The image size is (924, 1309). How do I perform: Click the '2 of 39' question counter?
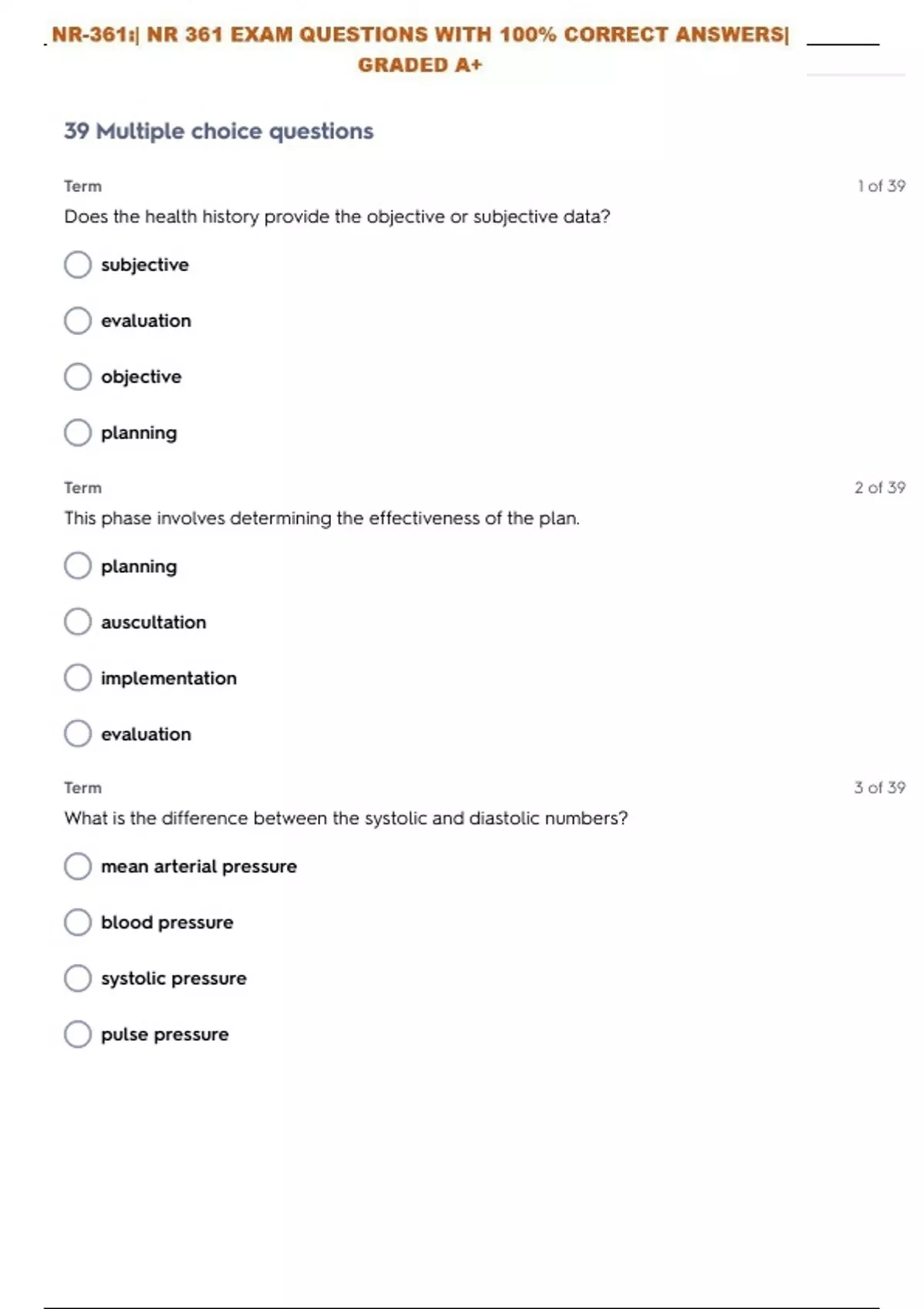[x=879, y=487]
